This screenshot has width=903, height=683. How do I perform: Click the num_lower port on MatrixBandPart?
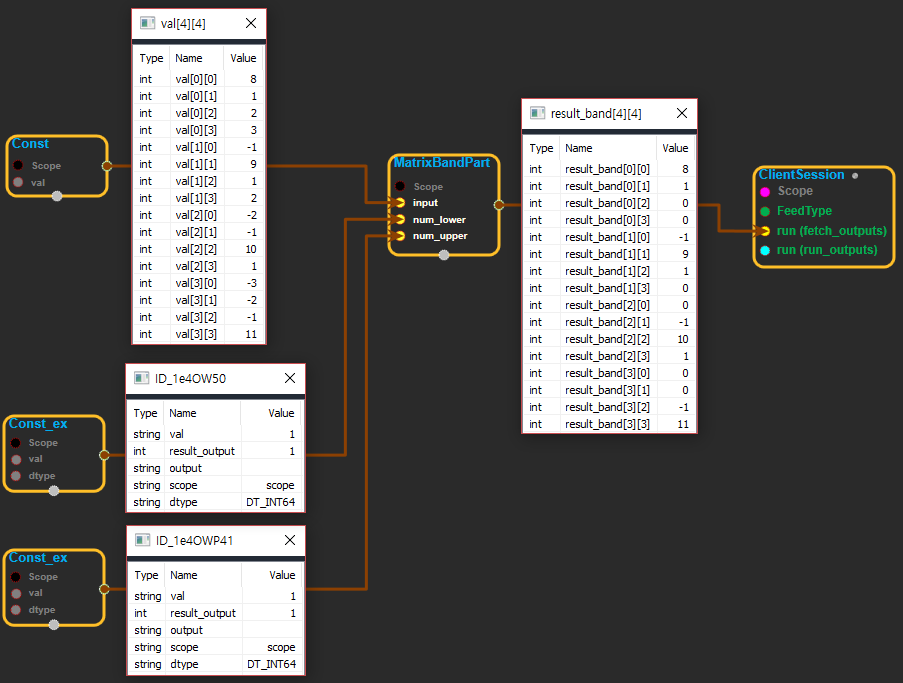tap(400, 219)
